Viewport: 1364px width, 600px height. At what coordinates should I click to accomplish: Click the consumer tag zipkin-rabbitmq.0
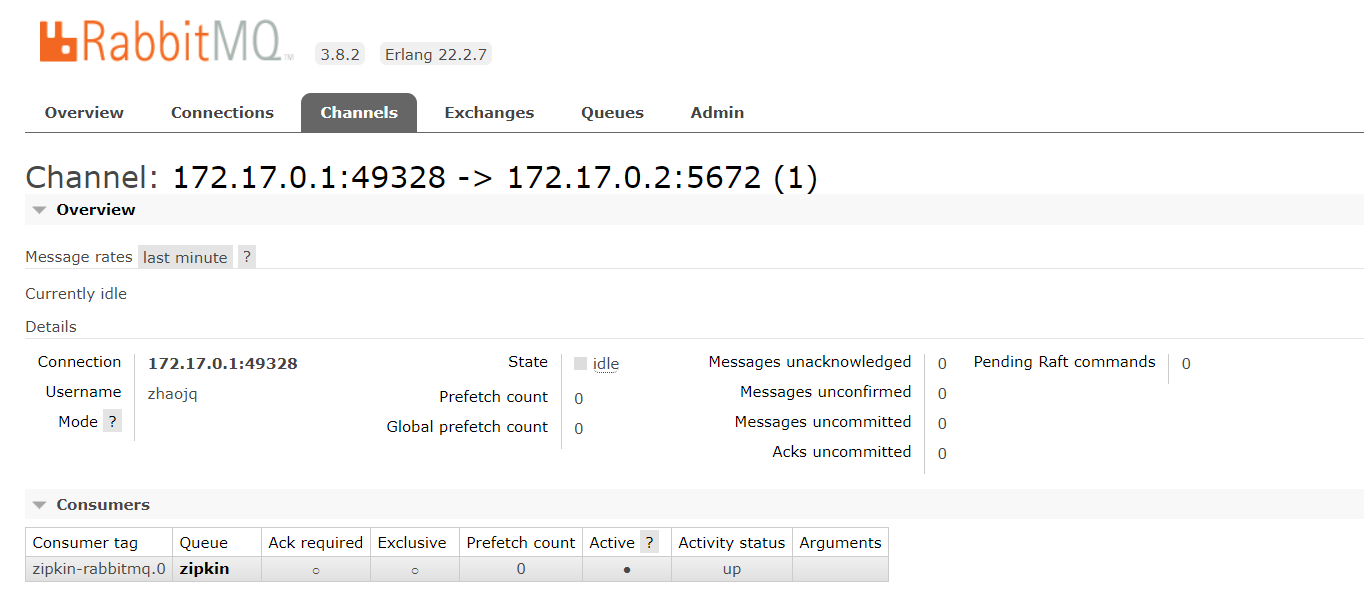pyautogui.click(x=97, y=568)
